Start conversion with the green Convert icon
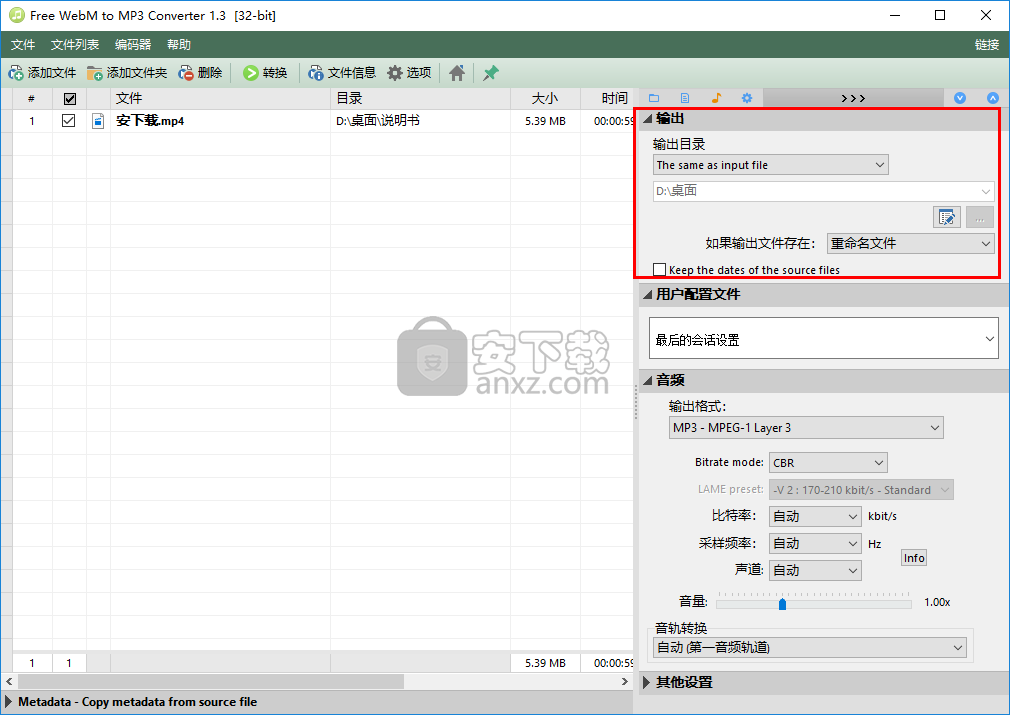1010x715 pixels. tap(251, 73)
